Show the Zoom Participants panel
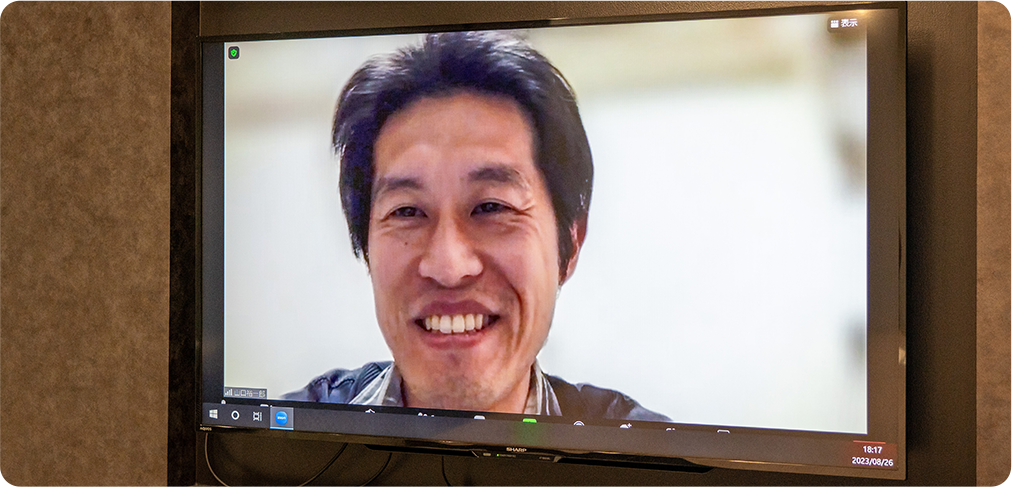The image size is (1012, 487). point(425,414)
